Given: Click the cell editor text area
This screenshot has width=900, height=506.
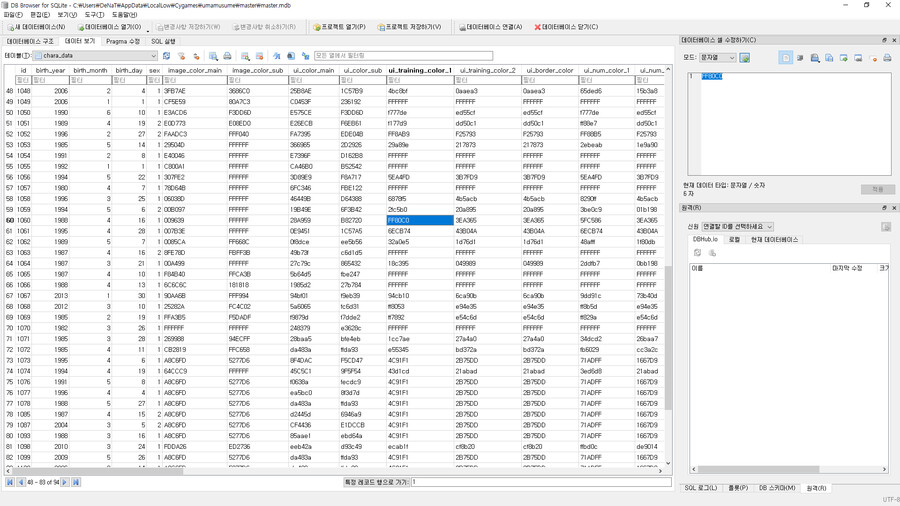Looking at the screenshot, I should tap(790, 123).
